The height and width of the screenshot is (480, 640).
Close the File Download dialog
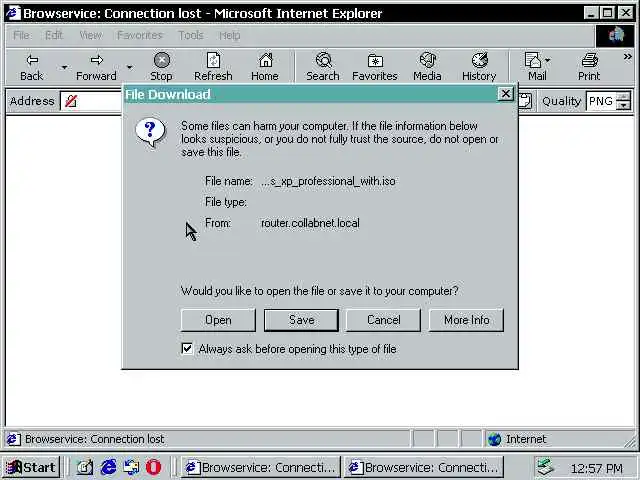click(x=505, y=94)
